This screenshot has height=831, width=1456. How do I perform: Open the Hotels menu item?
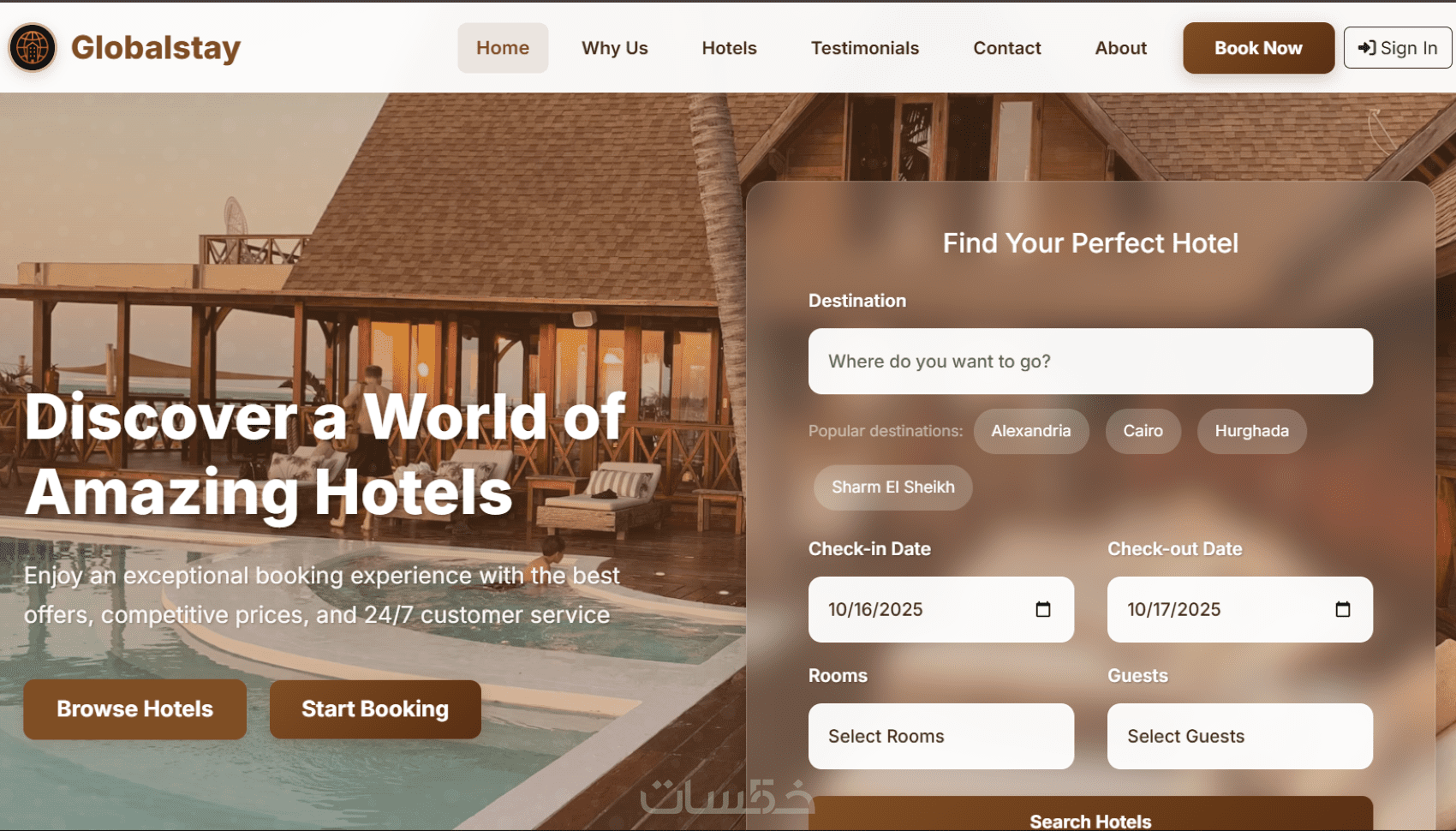point(730,48)
